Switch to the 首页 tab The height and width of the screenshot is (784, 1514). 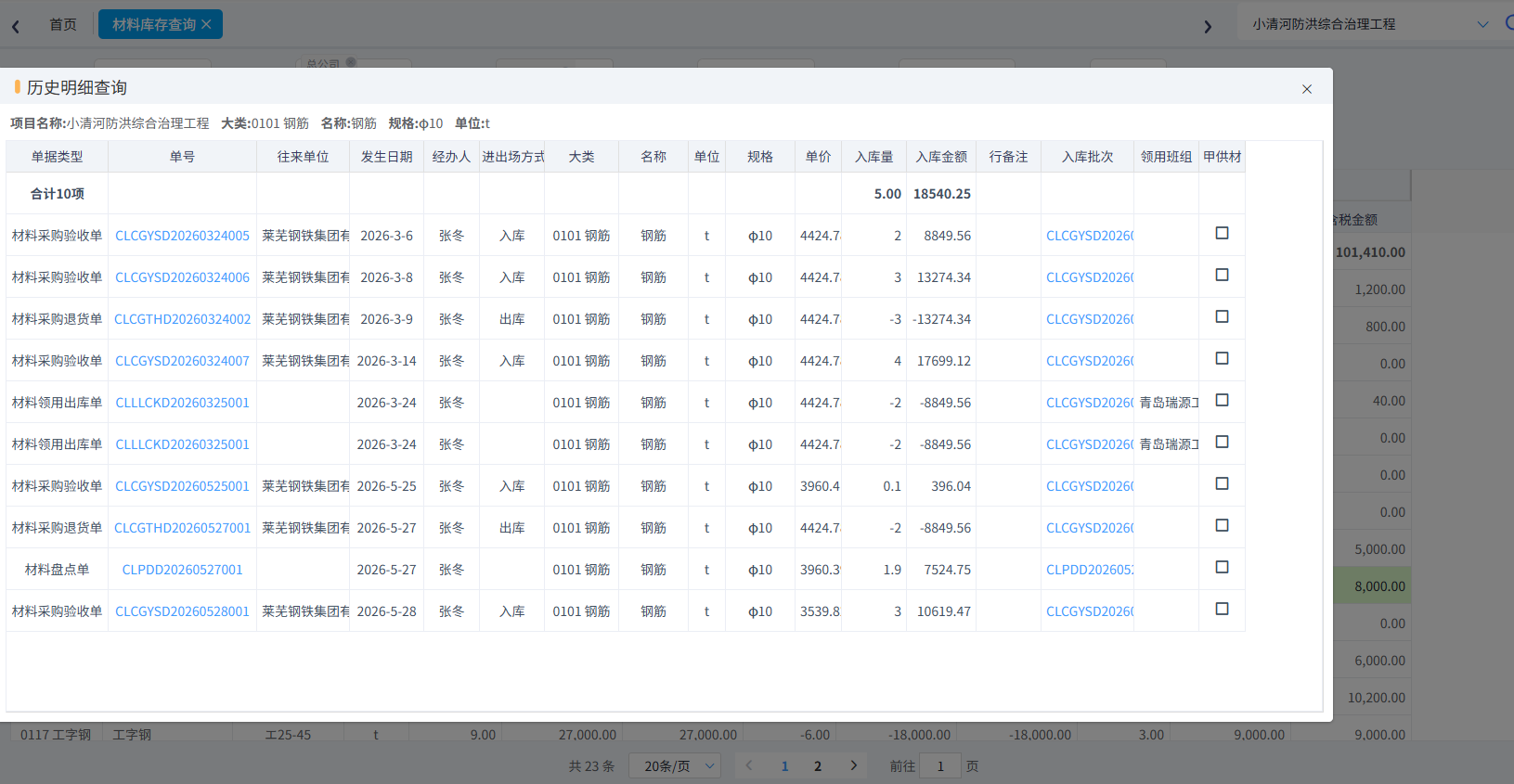pyautogui.click(x=63, y=25)
